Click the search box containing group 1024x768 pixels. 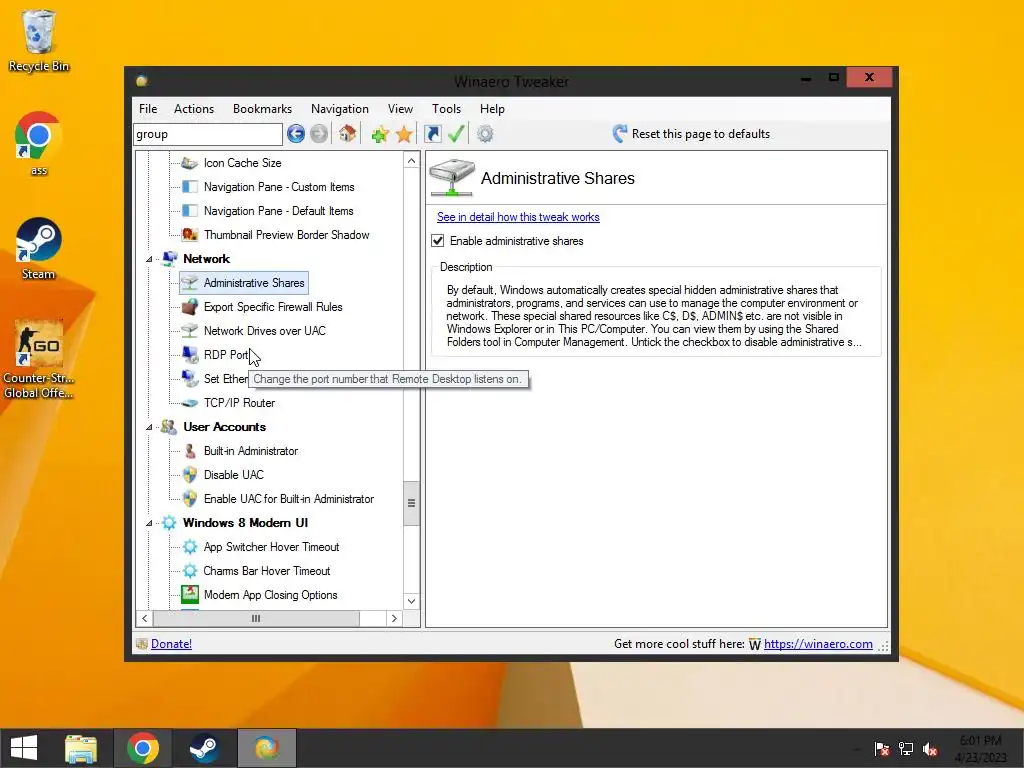(x=208, y=134)
